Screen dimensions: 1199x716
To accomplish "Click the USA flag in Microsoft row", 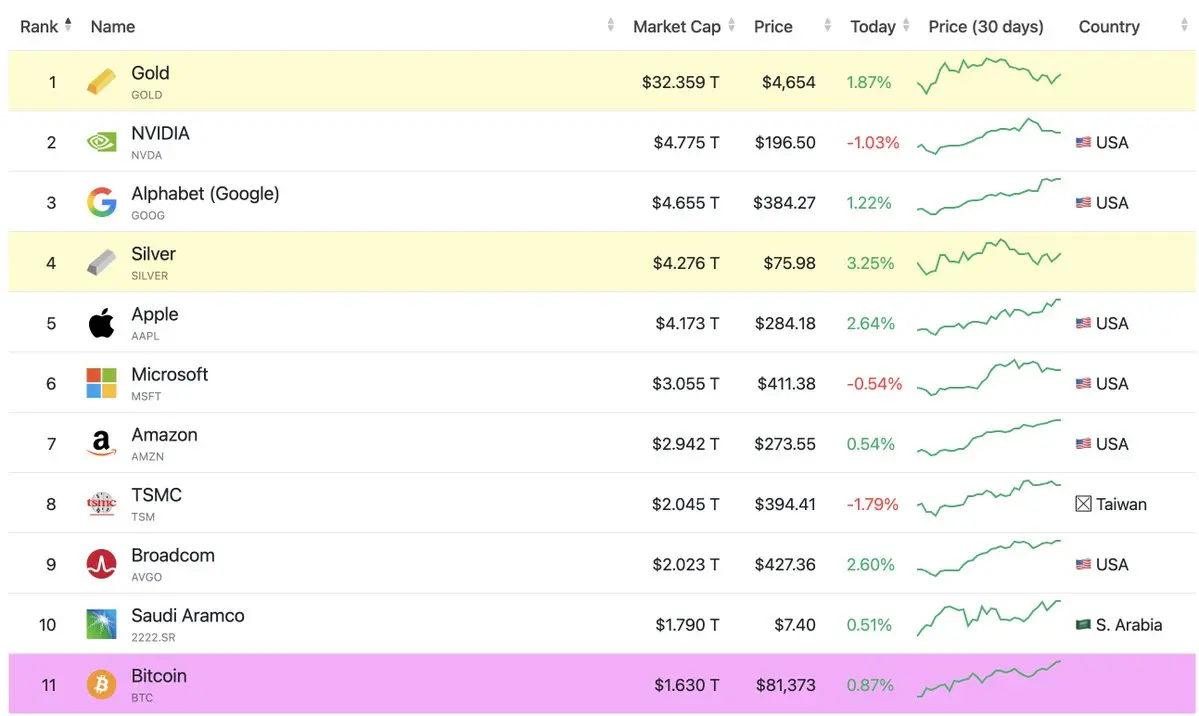I will pyautogui.click(x=1083, y=383).
